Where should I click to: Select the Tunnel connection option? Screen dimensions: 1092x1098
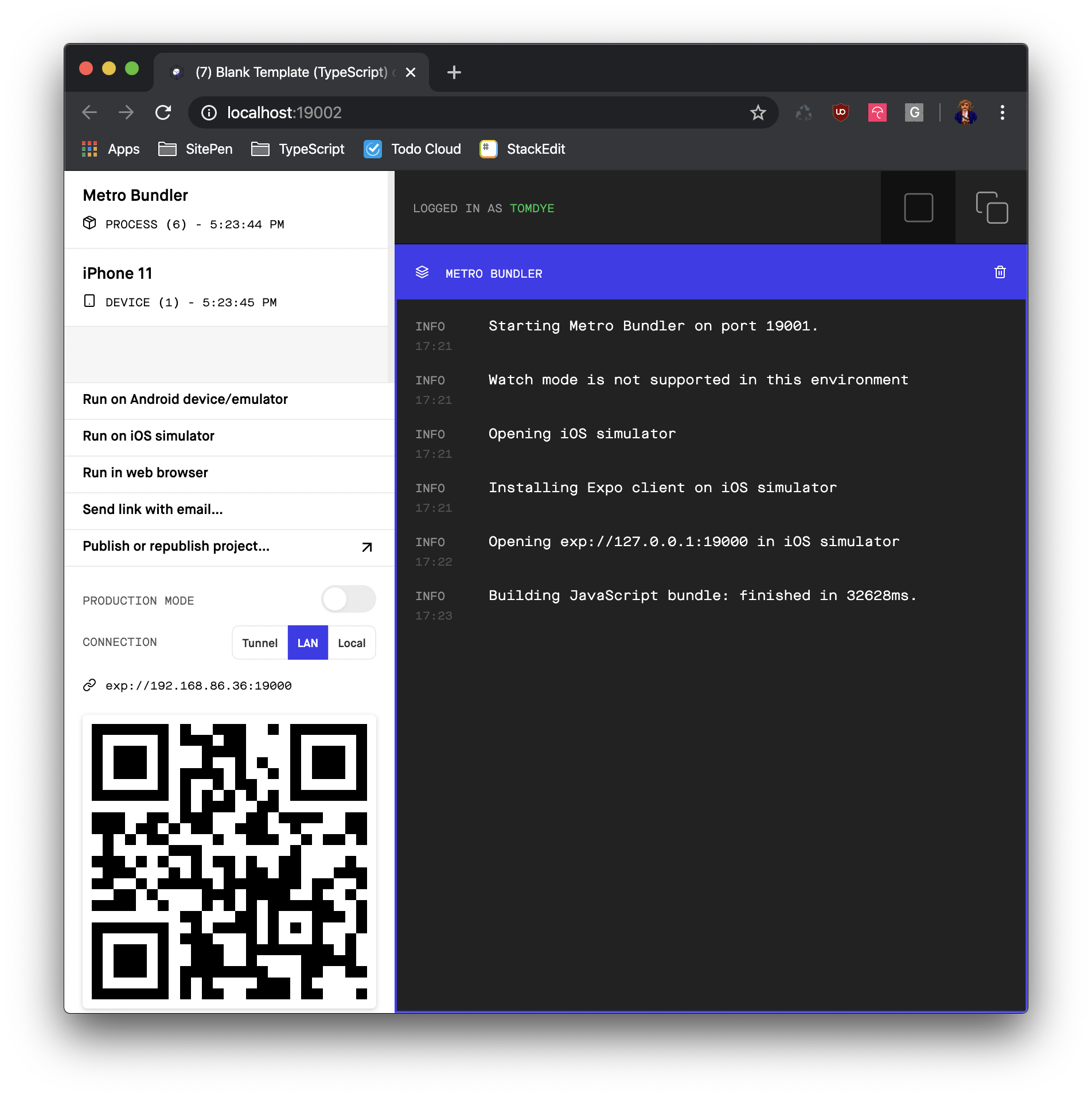point(260,643)
